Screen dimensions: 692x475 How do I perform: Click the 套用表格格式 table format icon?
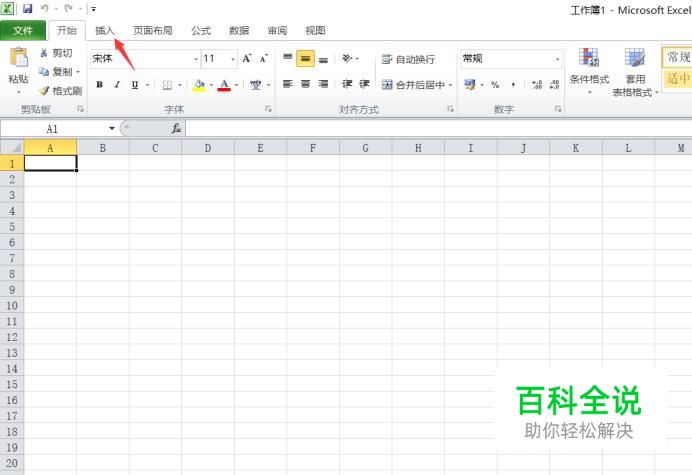click(x=635, y=58)
